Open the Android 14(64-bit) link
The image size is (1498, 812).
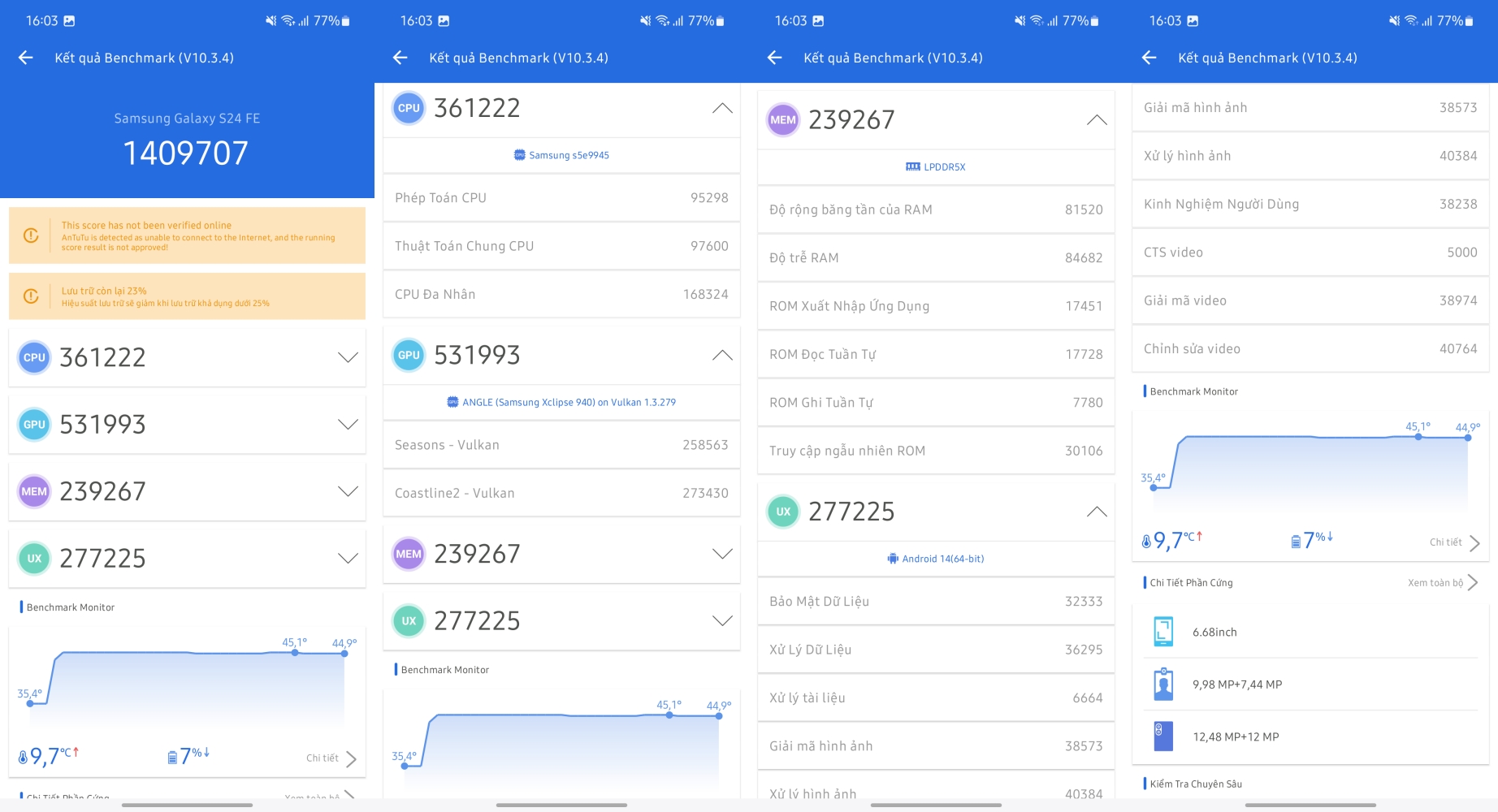click(936, 559)
